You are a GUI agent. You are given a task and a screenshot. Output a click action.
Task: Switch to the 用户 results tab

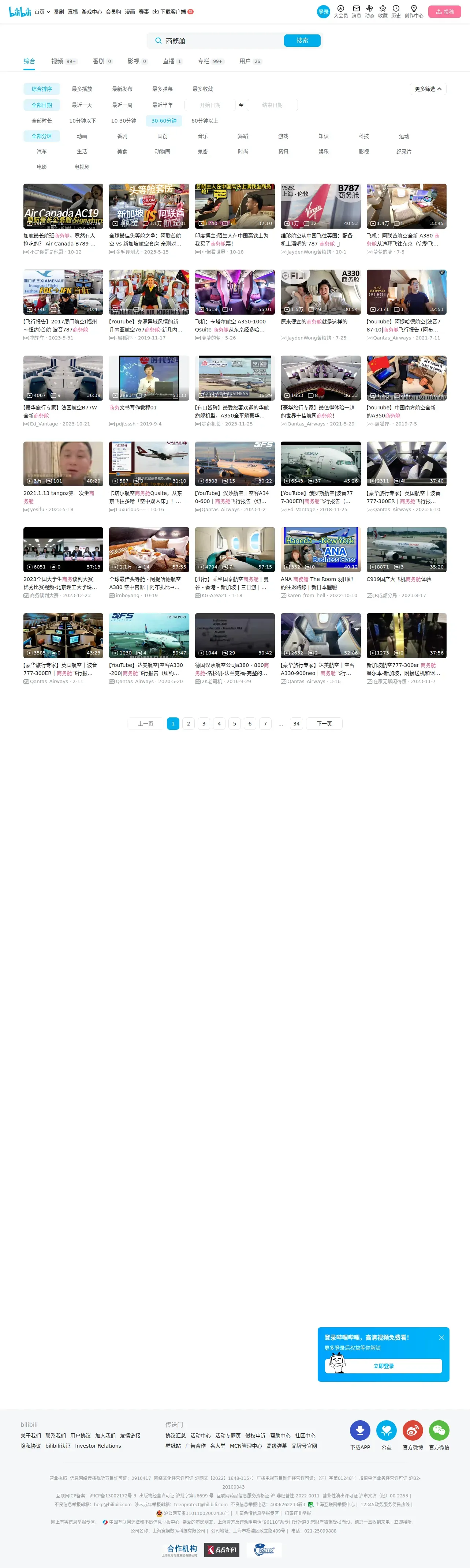250,61
